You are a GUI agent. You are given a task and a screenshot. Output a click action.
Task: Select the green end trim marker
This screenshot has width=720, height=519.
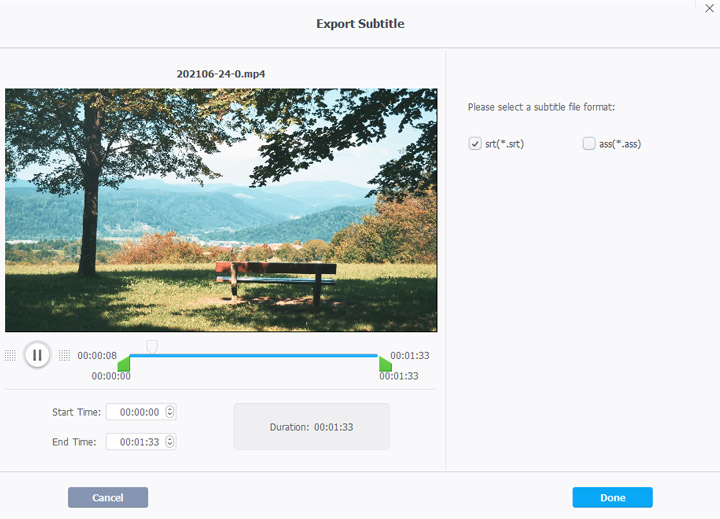385,364
